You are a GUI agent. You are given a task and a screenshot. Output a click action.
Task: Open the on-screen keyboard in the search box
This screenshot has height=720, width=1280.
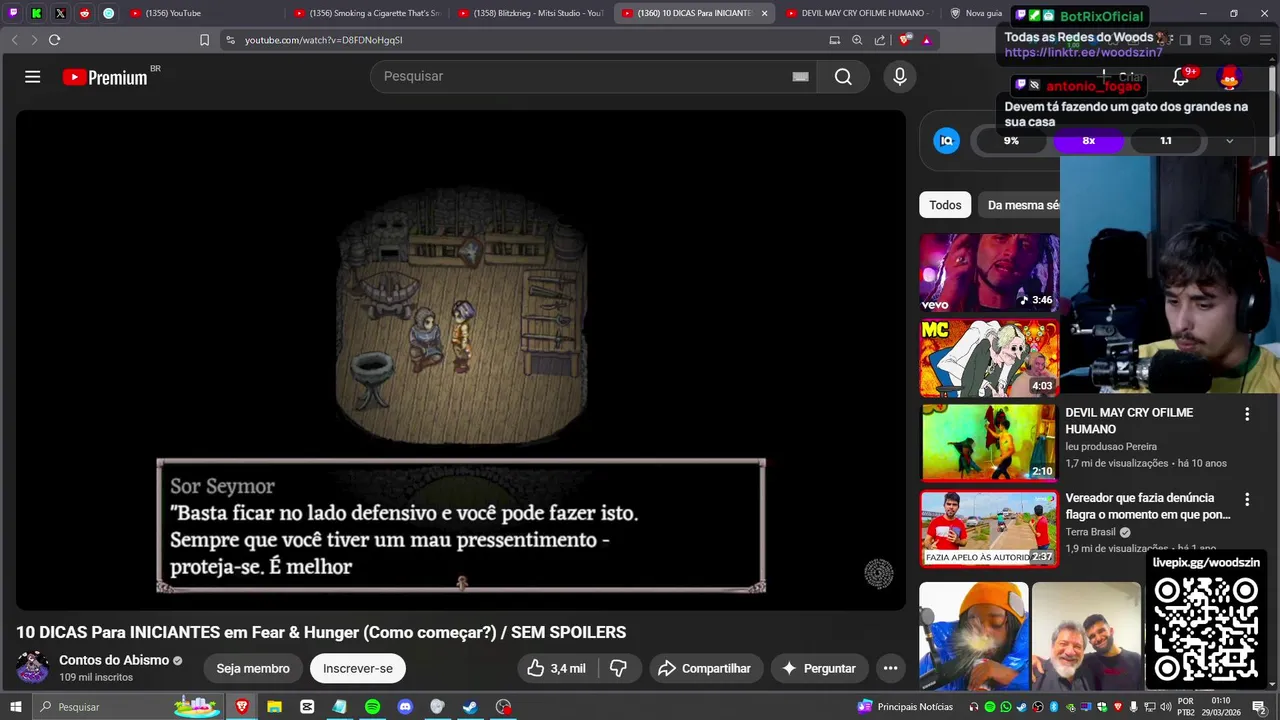(x=800, y=77)
